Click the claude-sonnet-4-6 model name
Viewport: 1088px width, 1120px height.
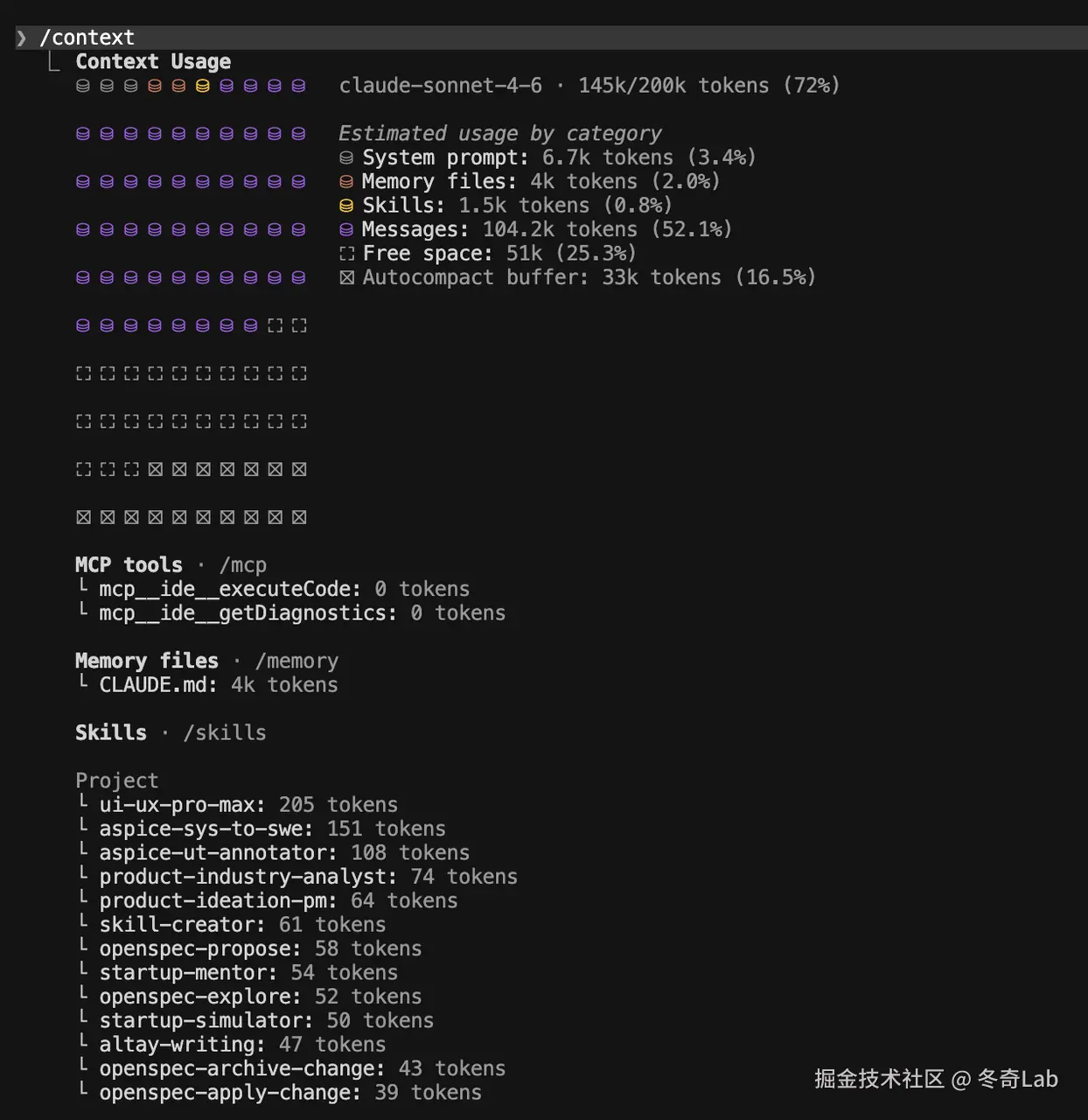[440, 86]
